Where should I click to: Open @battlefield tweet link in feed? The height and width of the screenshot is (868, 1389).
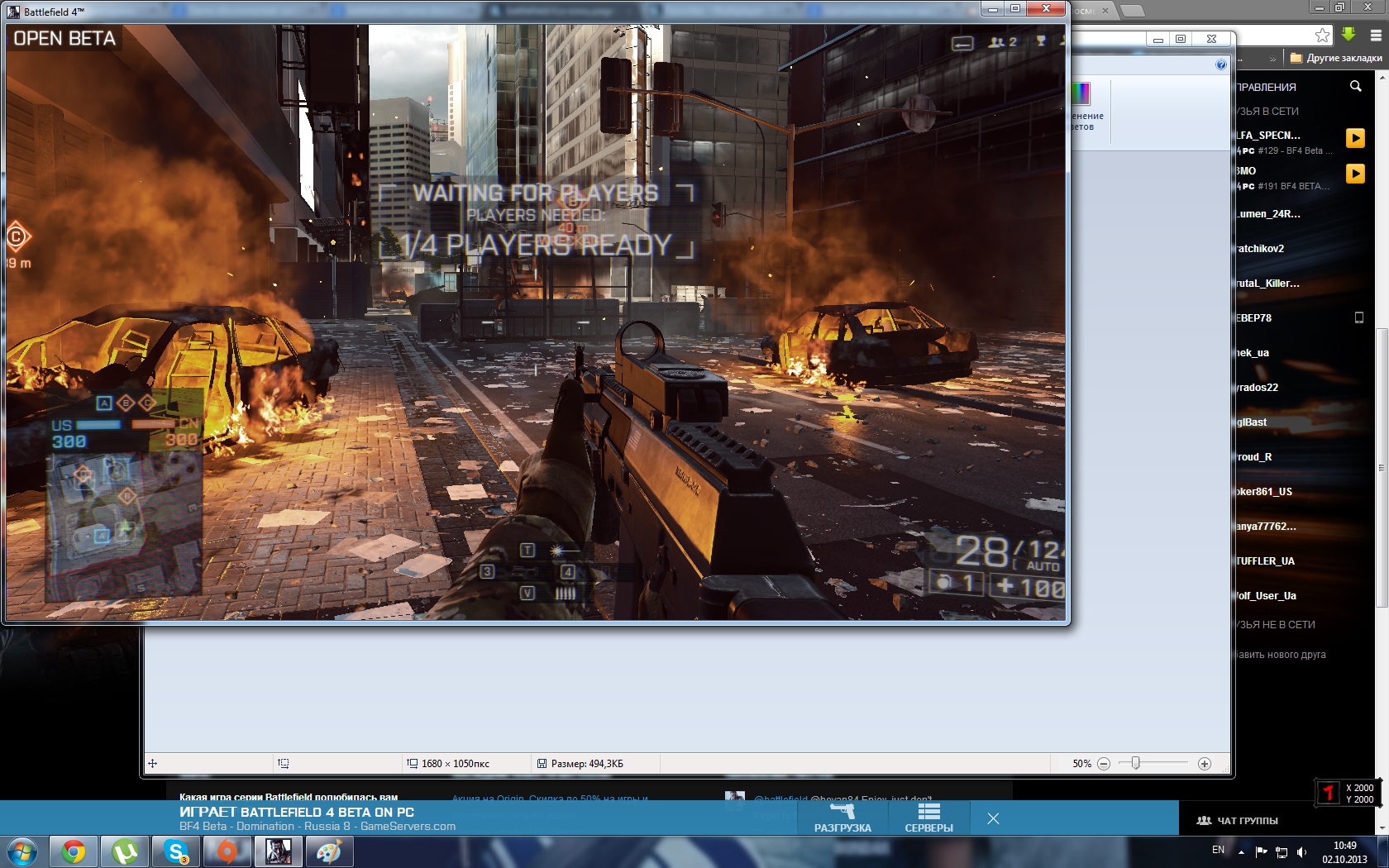tap(780, 799)
